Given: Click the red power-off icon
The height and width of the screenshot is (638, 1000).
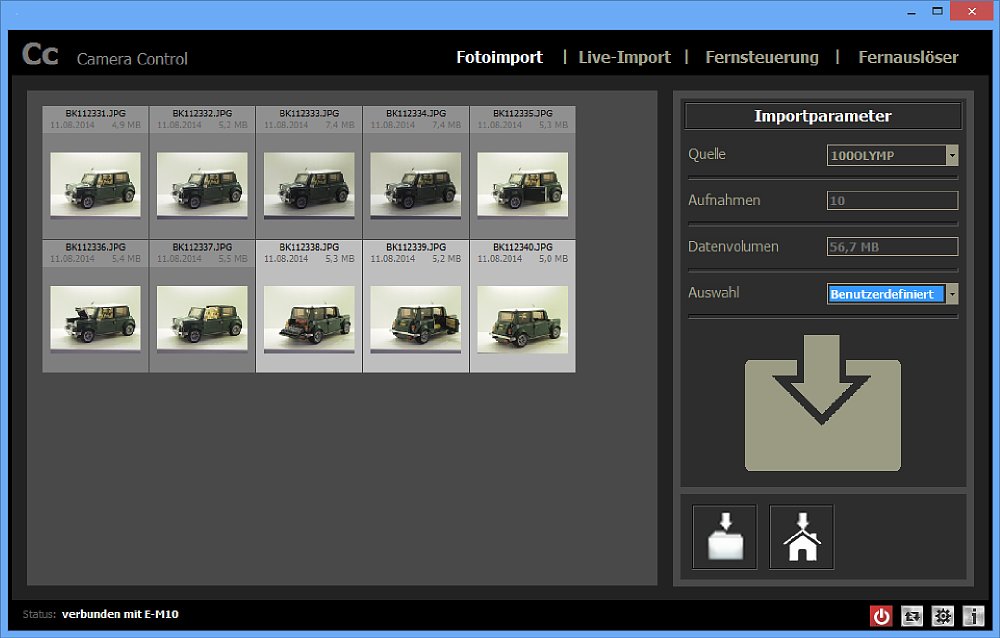Looking at the screenshot, I should coord(881,617).
